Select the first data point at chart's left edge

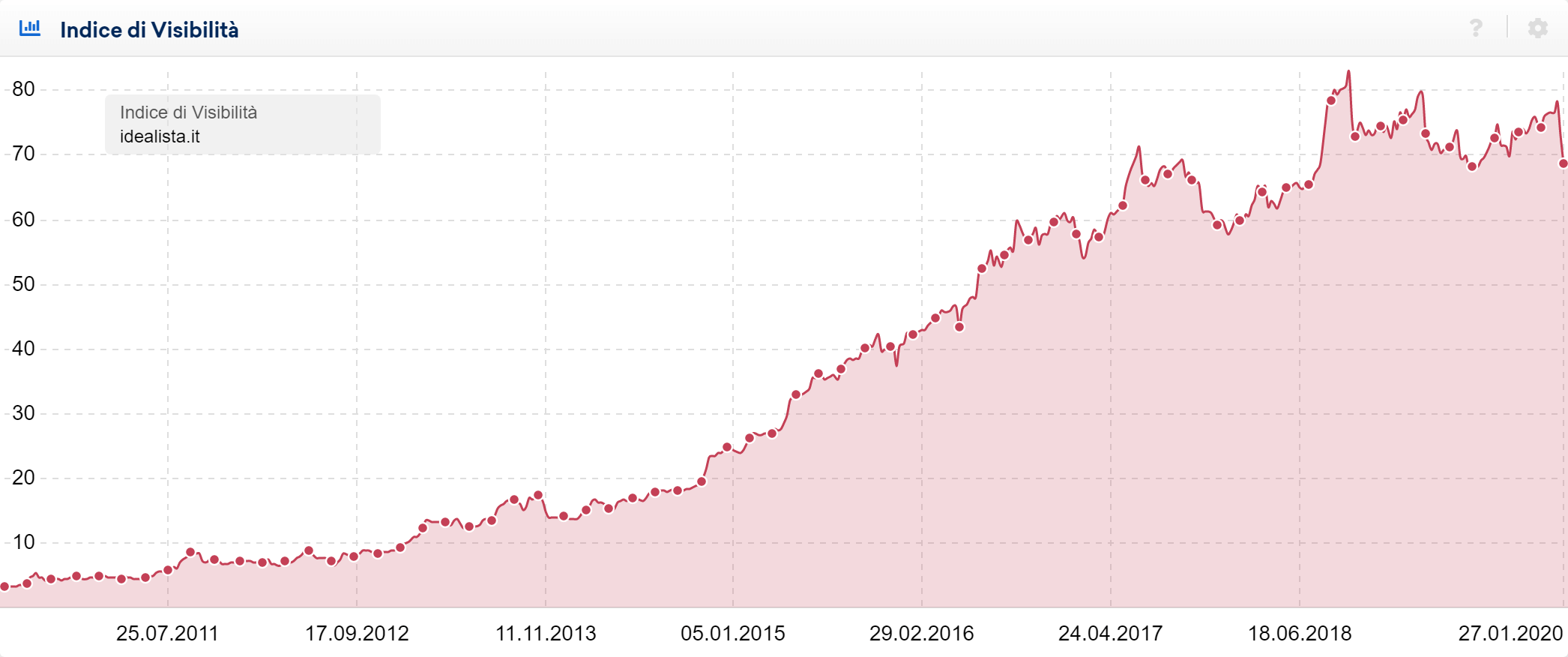click(4, 586)
